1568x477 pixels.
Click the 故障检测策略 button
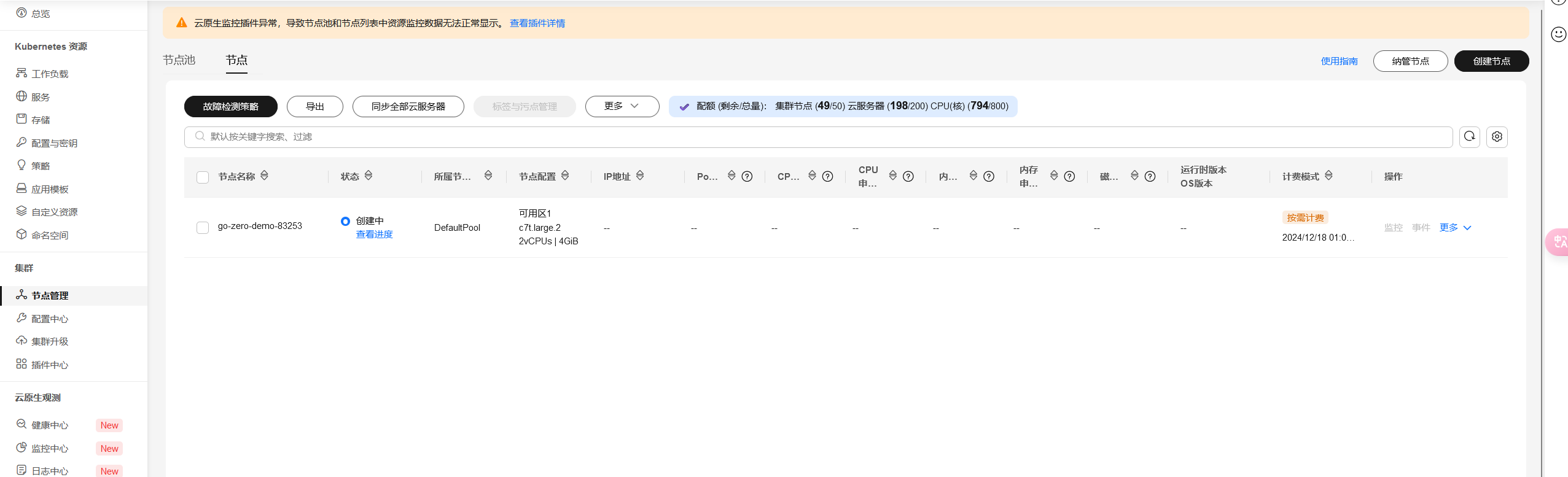point(231,106)
